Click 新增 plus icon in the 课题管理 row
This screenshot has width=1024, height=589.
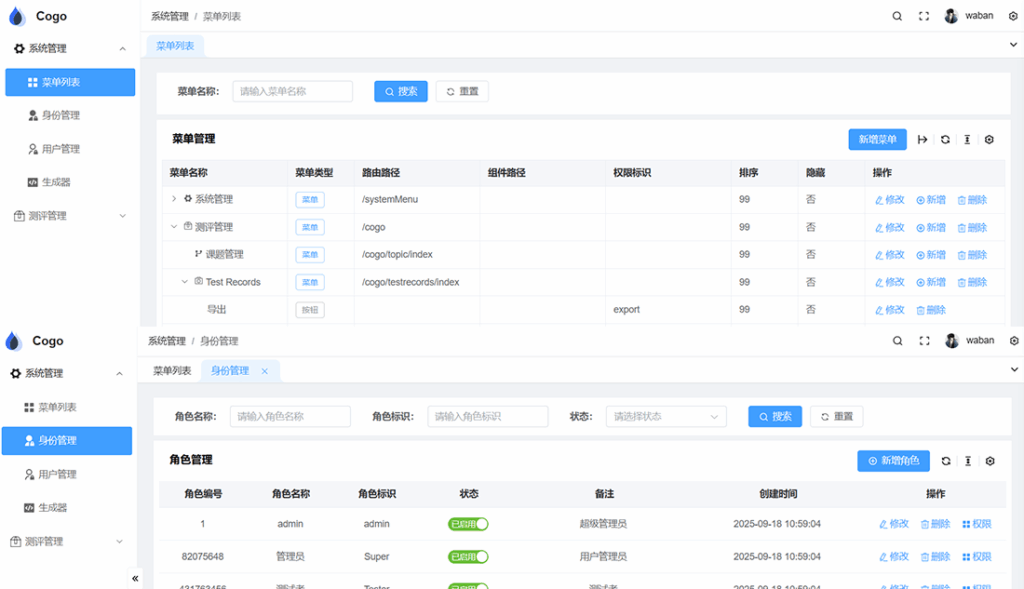click(x=921, y=255)
